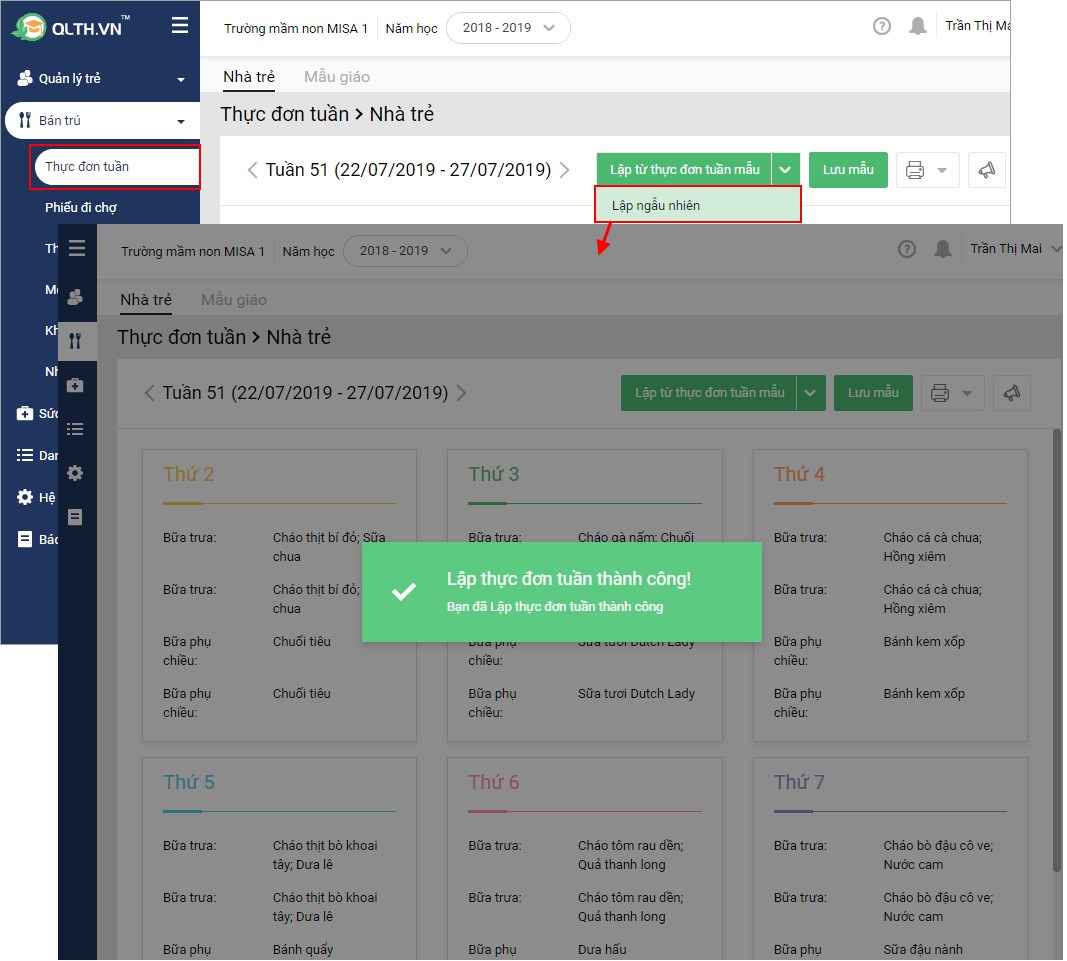The height and width of the screenshot is (961, 1067).
Task: Click report icon in collapsed sidebar
Action: 76,517
